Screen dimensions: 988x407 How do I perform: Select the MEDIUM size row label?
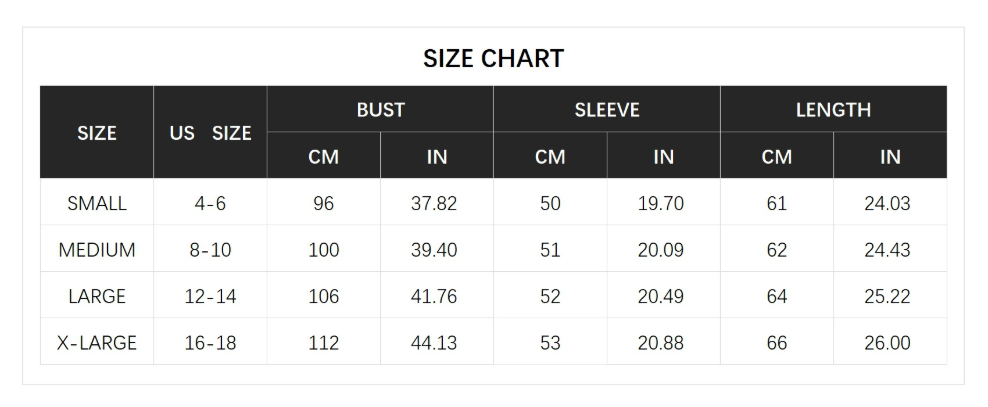tap(97, 250)
